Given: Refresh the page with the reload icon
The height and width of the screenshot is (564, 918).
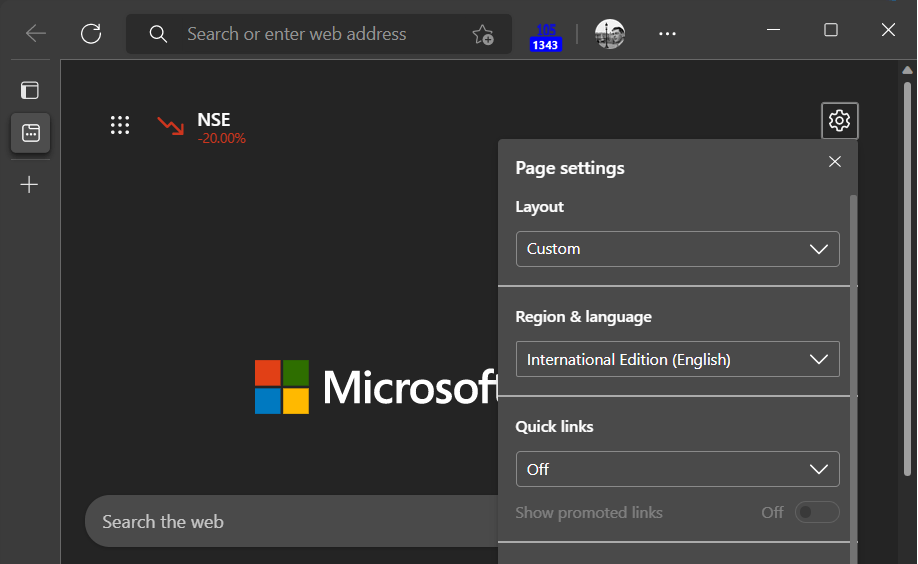Looking at the screenshot, I should pos(91,33).
